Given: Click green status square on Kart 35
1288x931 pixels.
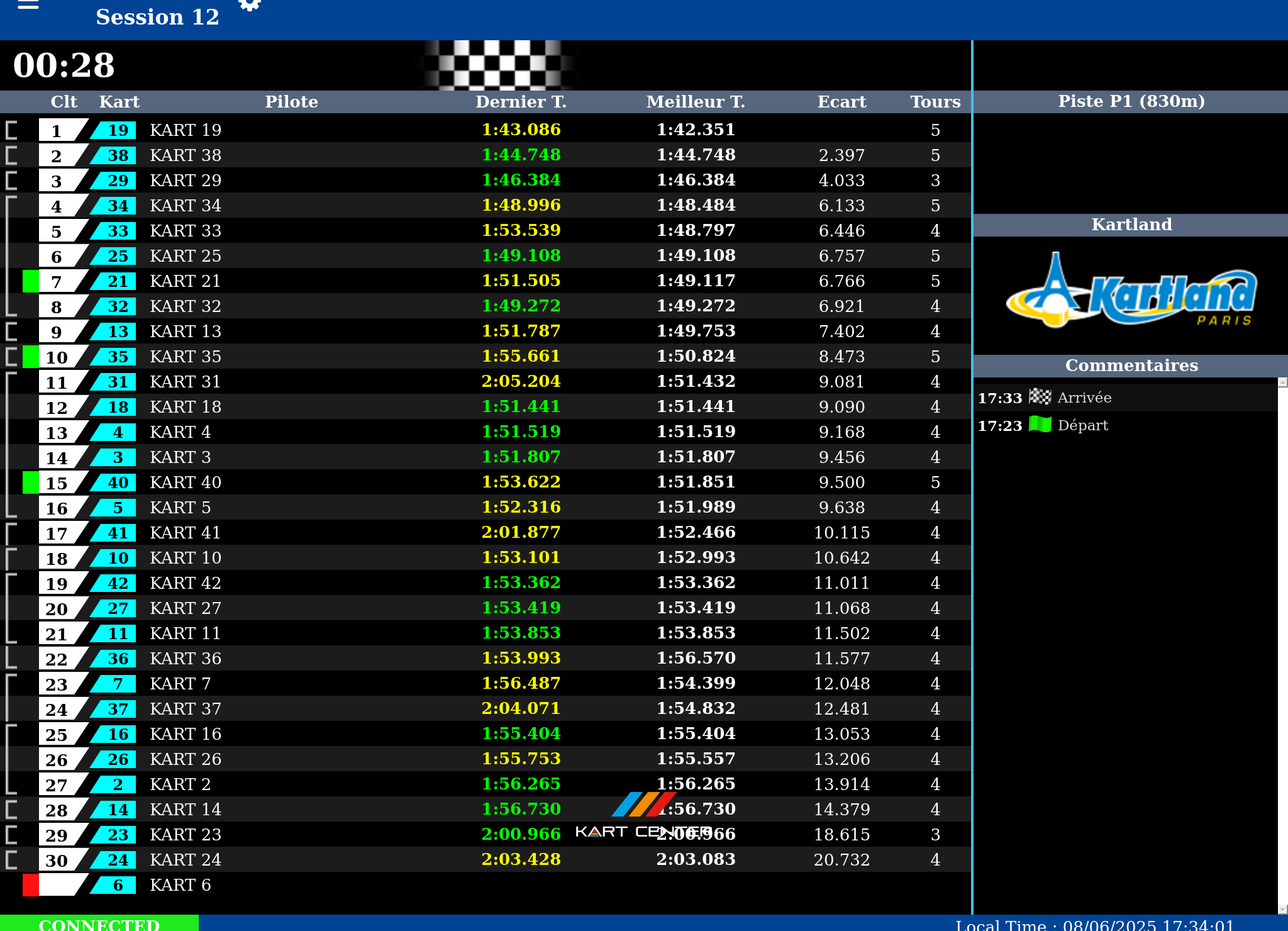Looking at the screenshot, I should point(30,357).
